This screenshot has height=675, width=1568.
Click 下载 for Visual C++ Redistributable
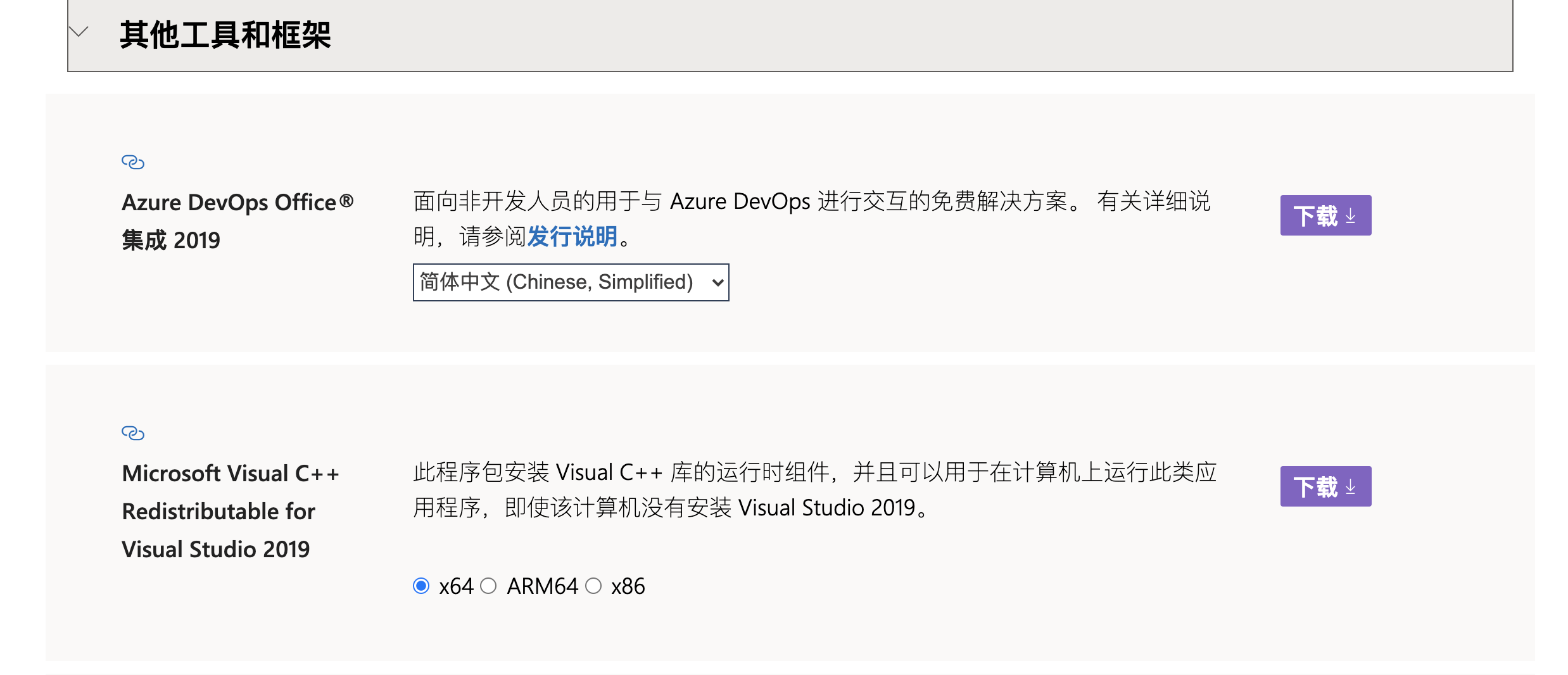[1325, 486]
